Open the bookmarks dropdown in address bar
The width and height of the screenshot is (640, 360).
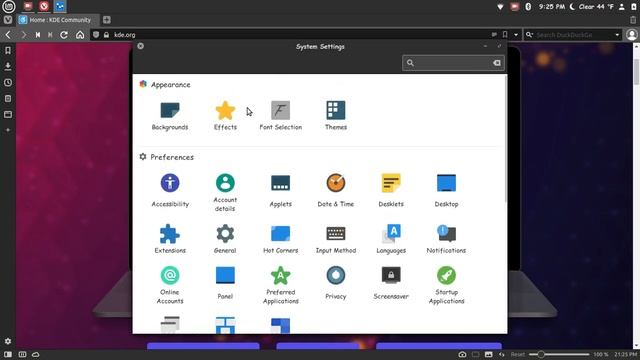coord(516,35)
